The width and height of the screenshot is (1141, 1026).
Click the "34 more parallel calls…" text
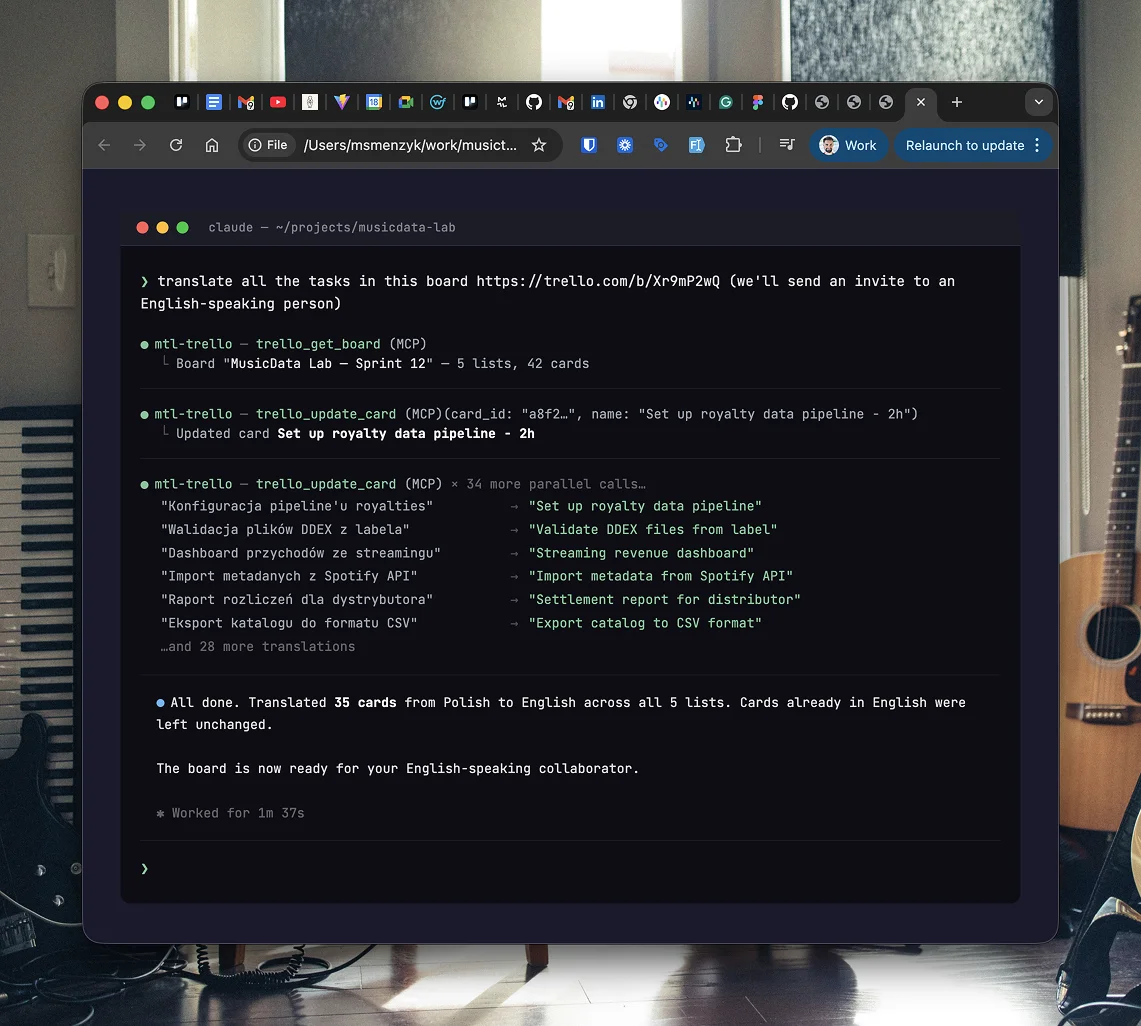coord(555,485)
